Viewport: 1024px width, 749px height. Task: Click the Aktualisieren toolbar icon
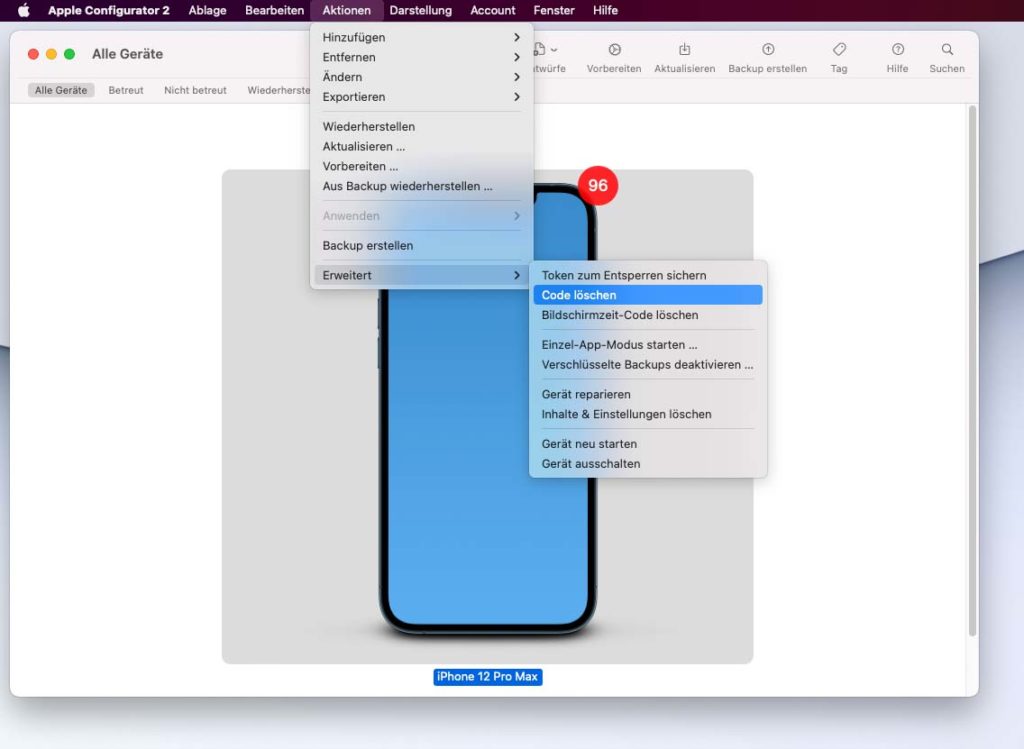684,50
